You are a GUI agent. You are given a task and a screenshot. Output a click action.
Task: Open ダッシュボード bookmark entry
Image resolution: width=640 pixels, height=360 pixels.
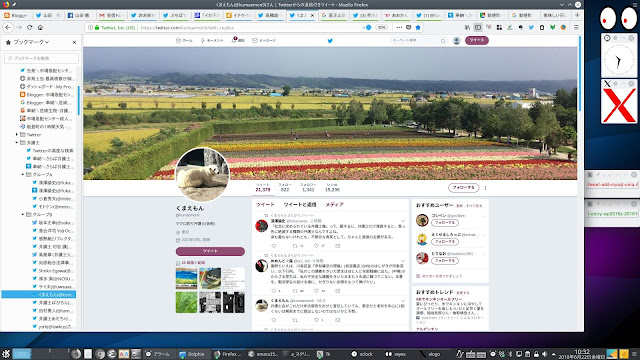pos(47,87)
